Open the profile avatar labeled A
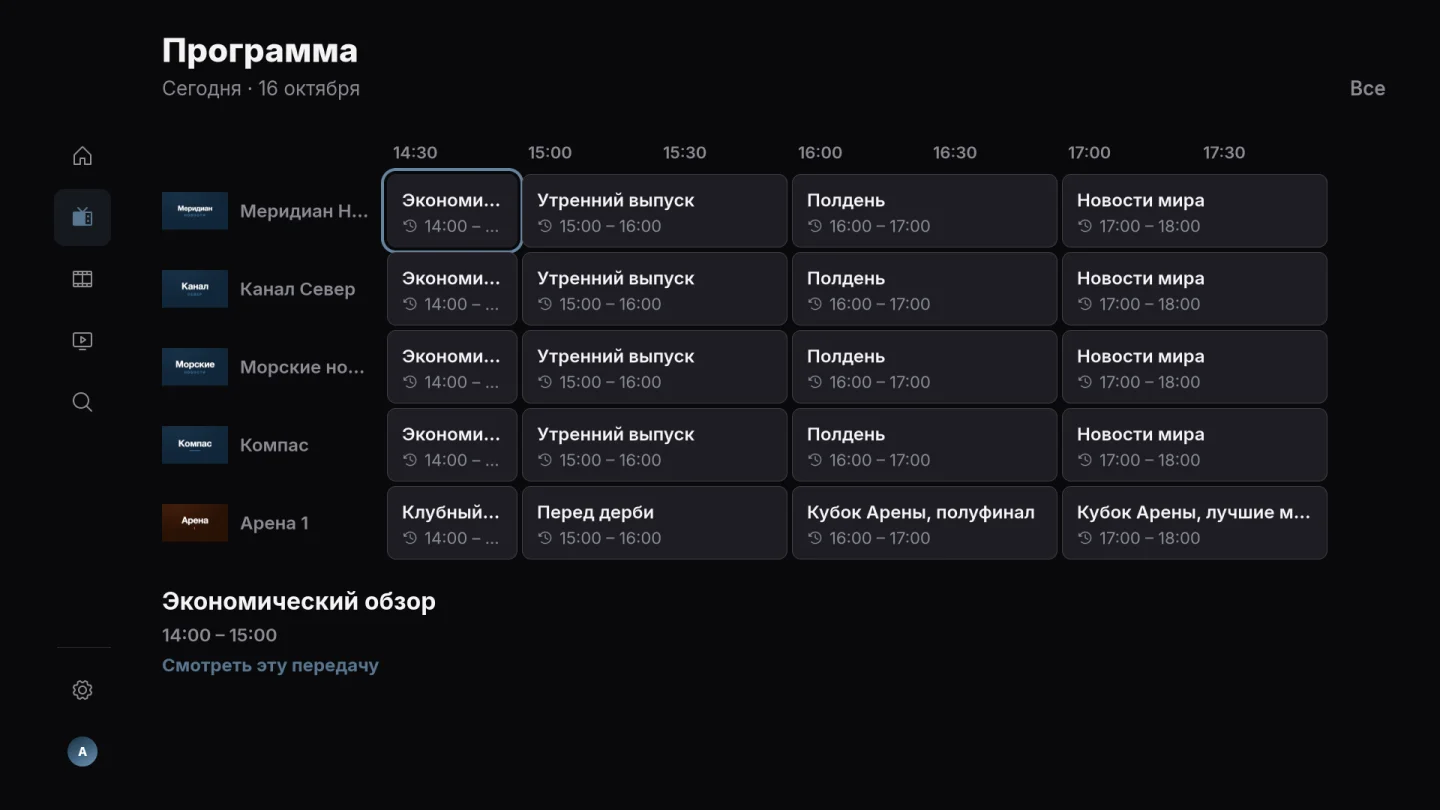Viewport: 1440px width, 810px height. [x=82, y=752]
